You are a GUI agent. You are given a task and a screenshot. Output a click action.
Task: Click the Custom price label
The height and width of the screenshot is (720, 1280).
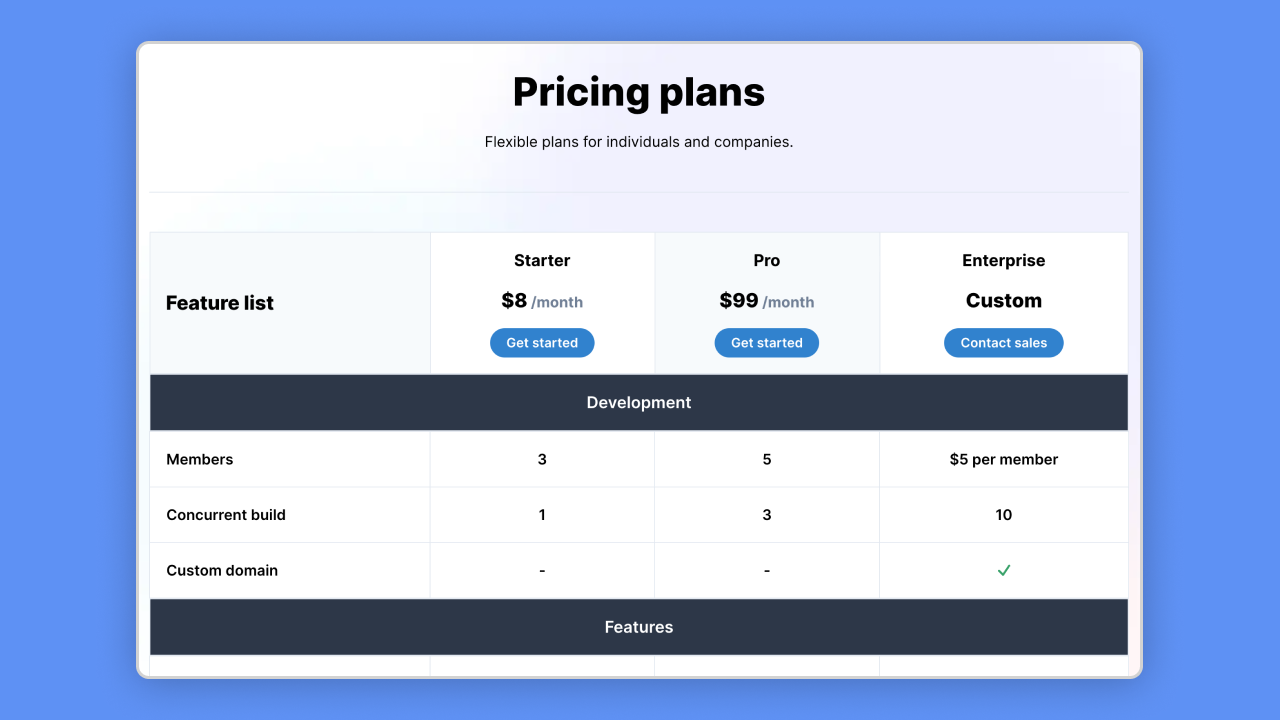tap(1004, 301)
